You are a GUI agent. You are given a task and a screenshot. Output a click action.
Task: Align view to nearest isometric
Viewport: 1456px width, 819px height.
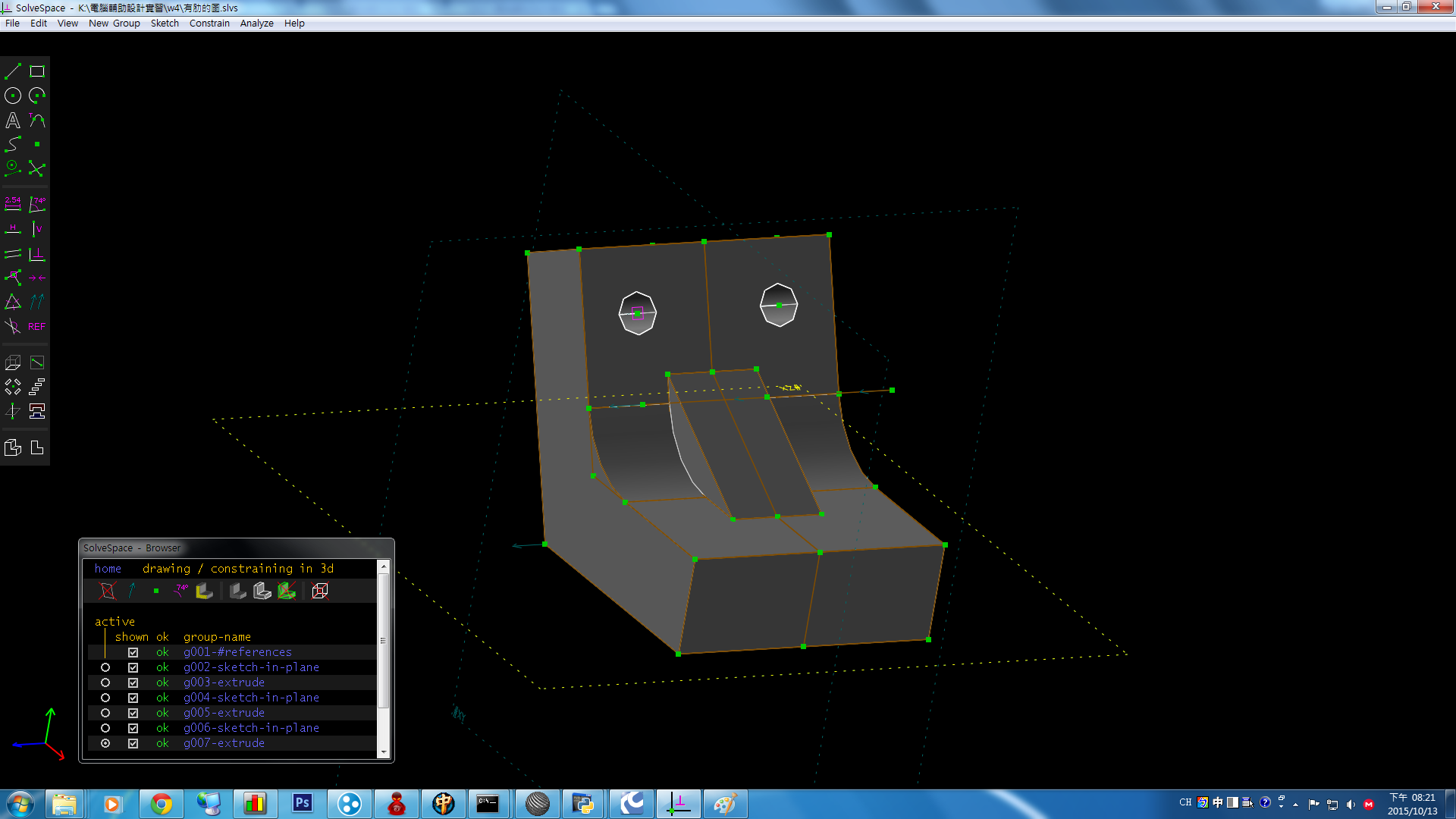coord(13,447)
